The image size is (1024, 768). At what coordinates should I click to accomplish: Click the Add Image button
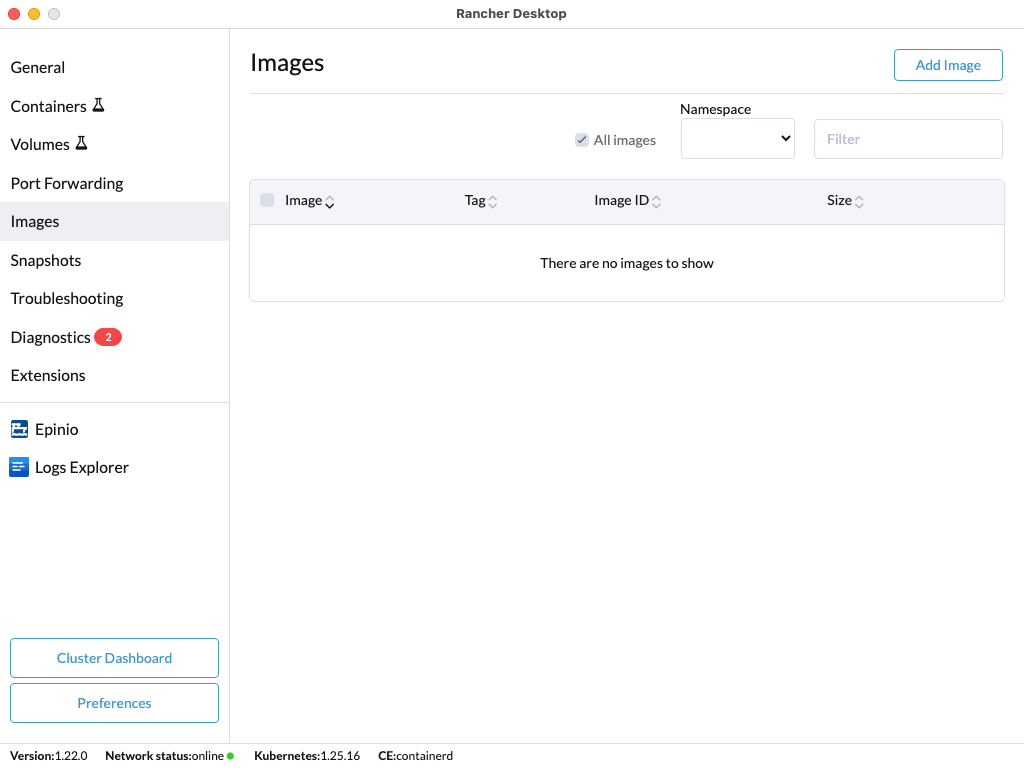pos(948,65)
